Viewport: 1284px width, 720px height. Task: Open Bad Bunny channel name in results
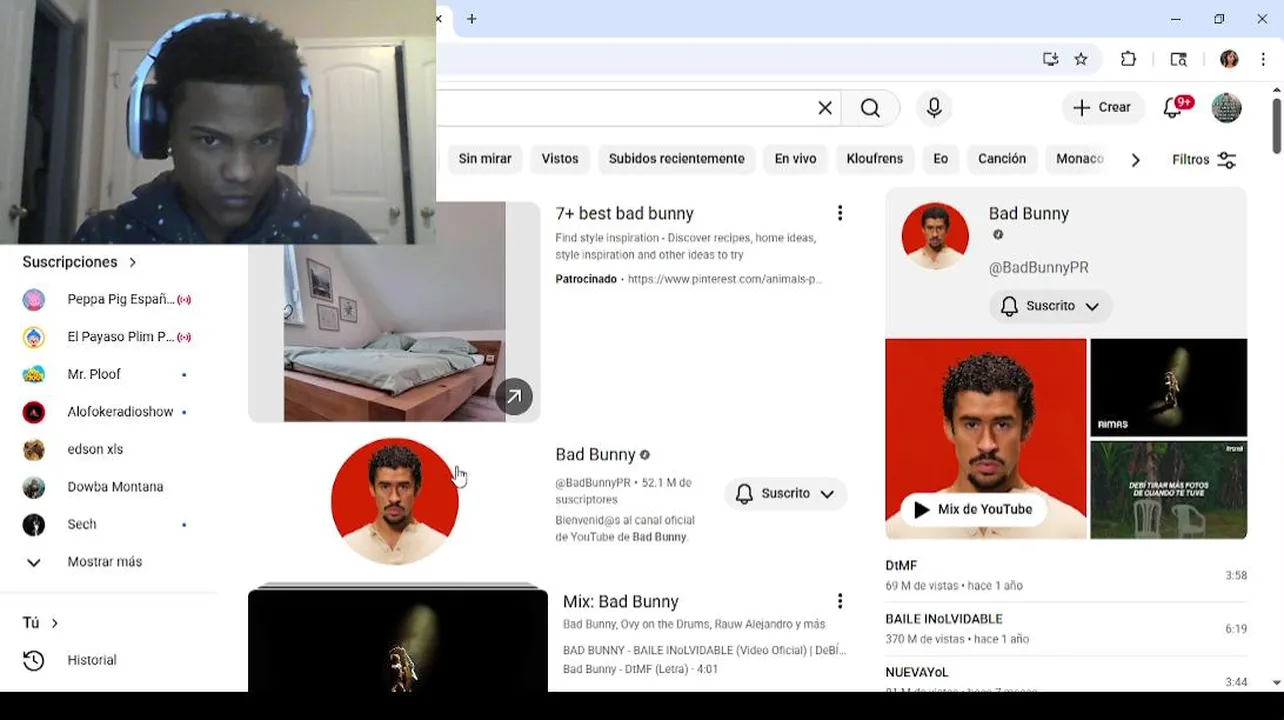pyautogui.click(x=596, y=455)
